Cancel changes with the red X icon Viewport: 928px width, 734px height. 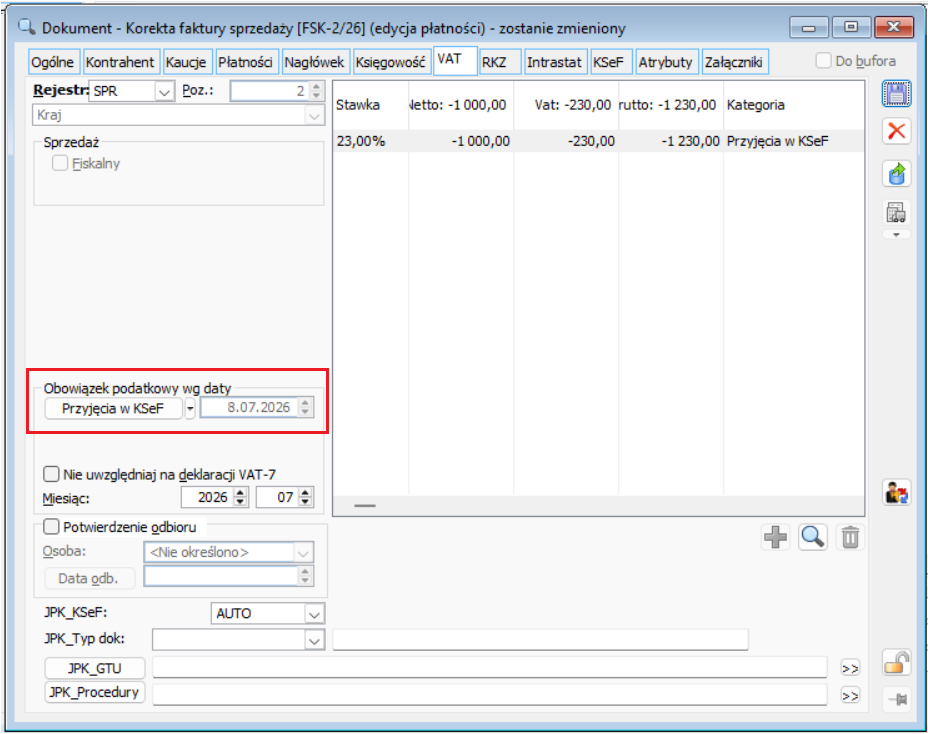pos(896,131)
